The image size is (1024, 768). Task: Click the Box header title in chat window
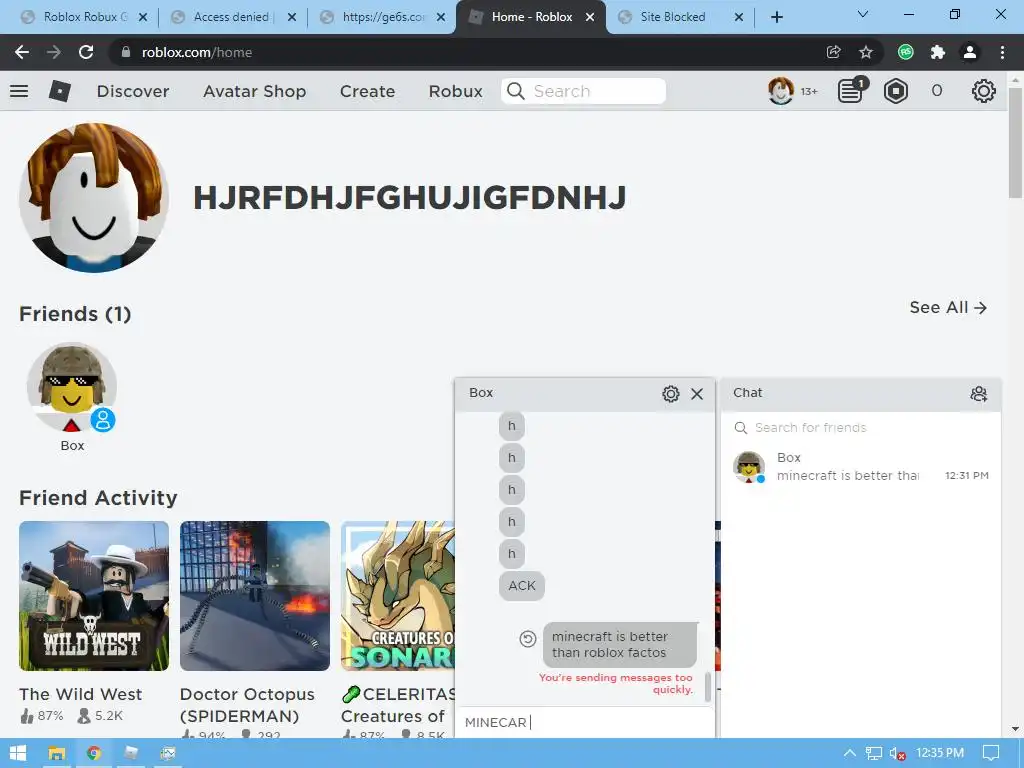481,392
